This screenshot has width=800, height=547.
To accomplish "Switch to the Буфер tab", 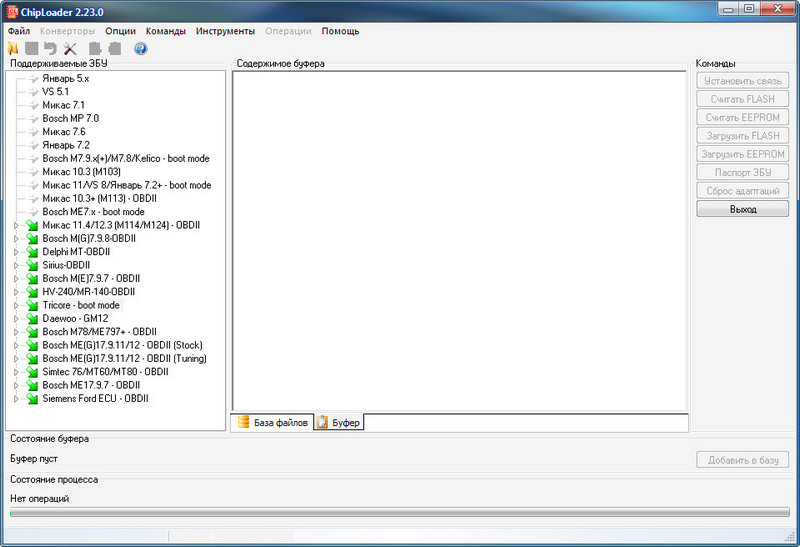I will tap(339, 423).
